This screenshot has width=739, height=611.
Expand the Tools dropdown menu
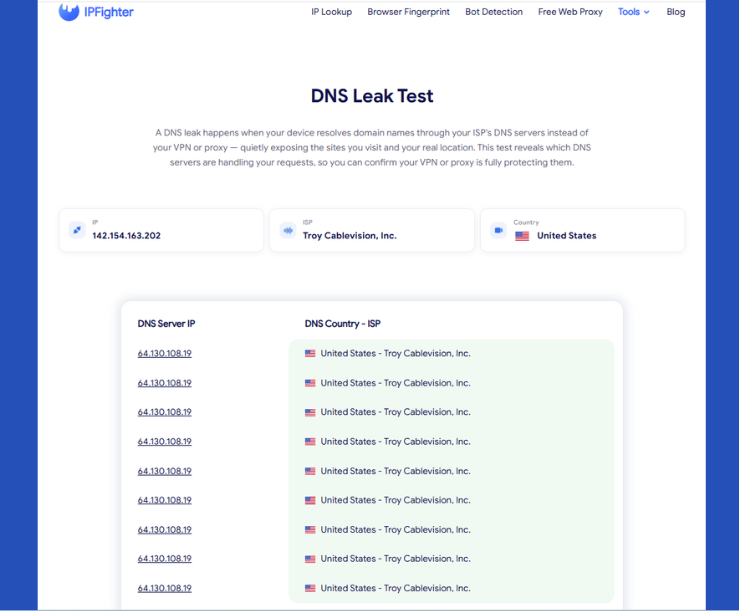[x=633, y=12]
